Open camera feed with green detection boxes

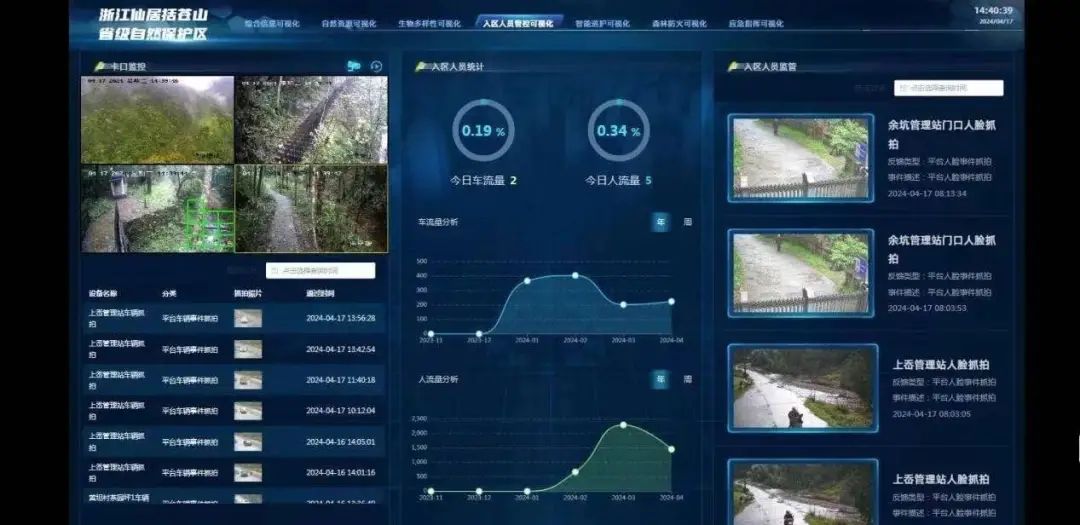click(158, 209)
